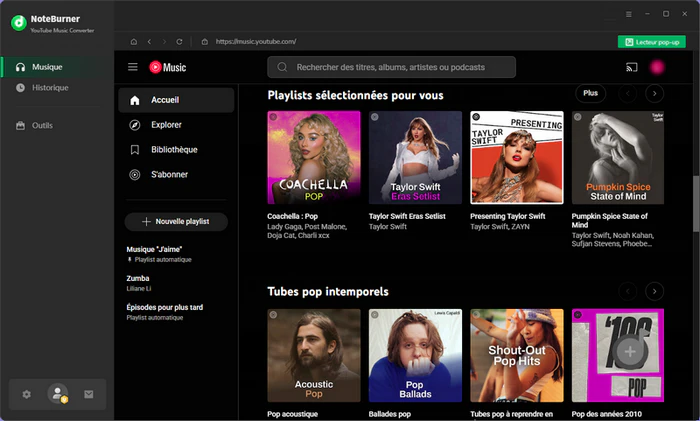Click the search field for titles and albums
This screenshot has width=700, height=421.
[x=391, y=67]
